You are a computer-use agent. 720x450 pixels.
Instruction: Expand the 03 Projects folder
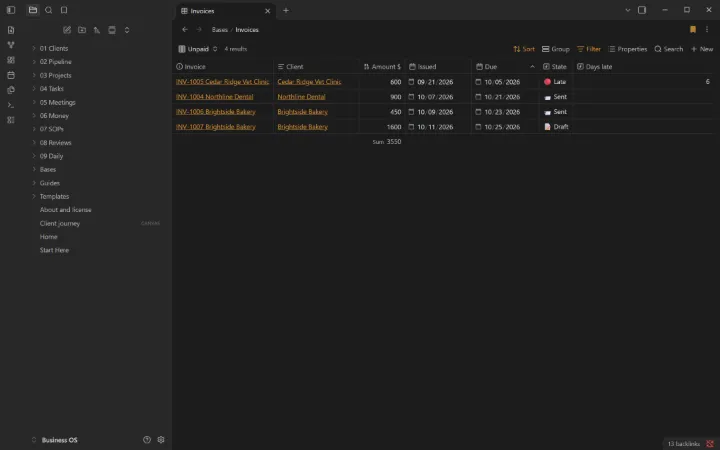[55, 75]
